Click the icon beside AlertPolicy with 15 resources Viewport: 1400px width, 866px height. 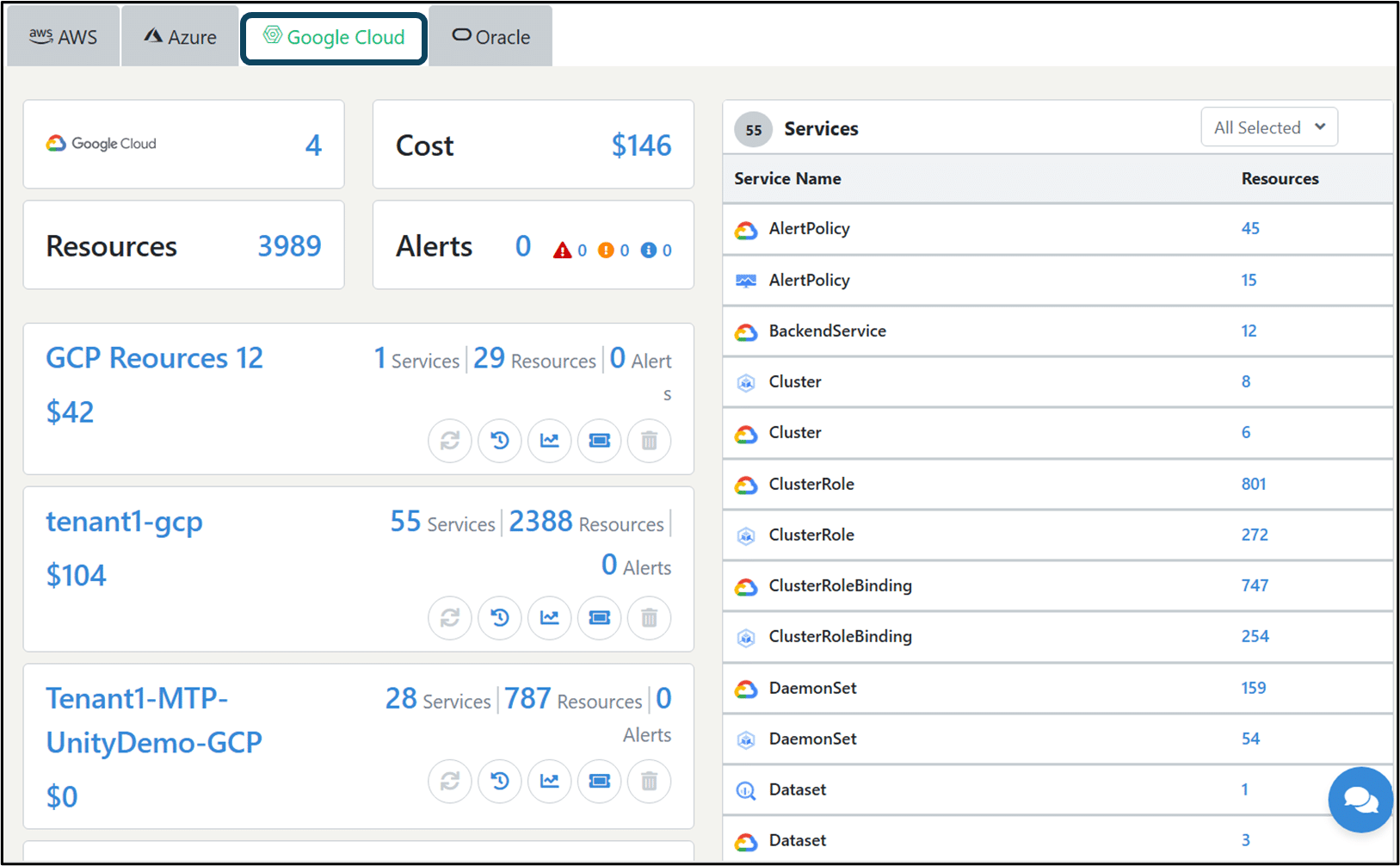click(x=746, y=281)
